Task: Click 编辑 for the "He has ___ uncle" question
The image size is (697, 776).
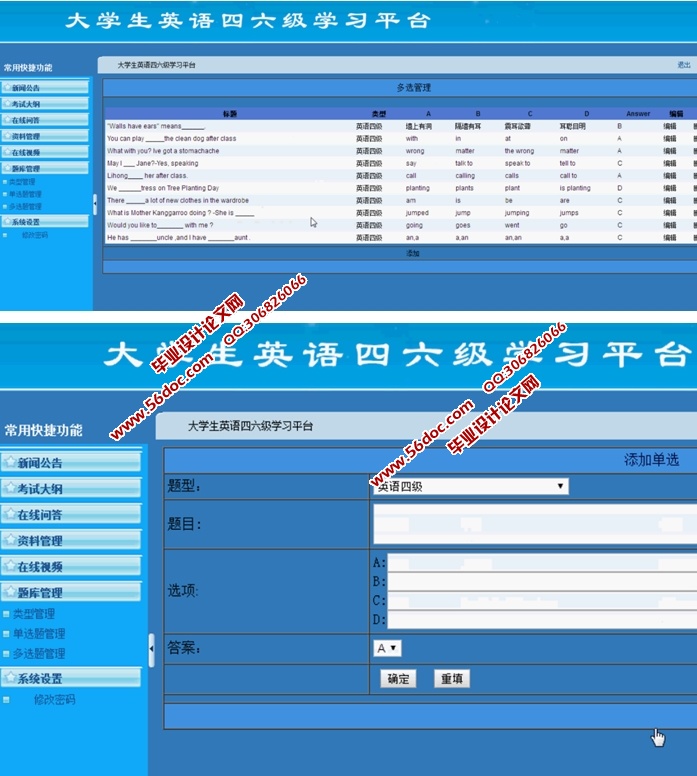Action: tap(670, 238)
